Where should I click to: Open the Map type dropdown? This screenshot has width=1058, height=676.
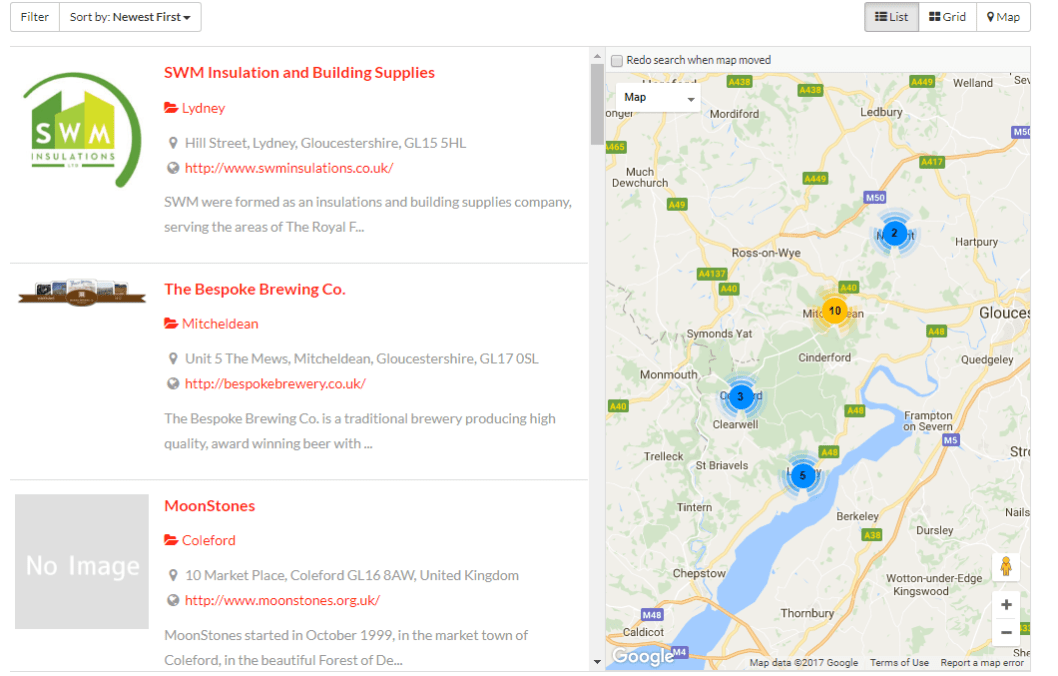658,98
